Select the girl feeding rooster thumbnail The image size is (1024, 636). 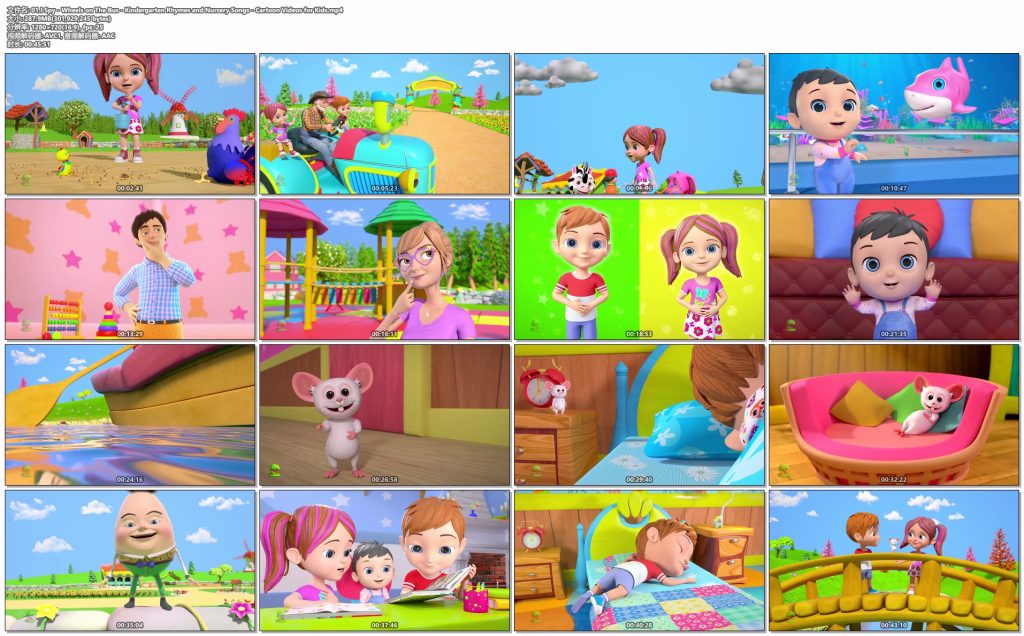[x=130, y=124]
